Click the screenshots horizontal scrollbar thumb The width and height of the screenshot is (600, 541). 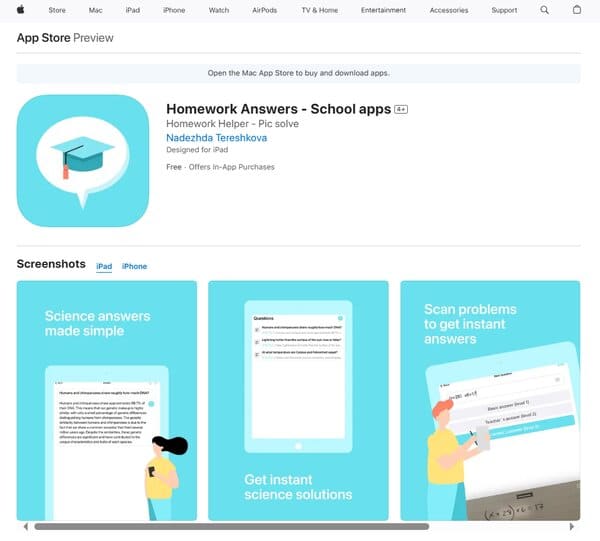pos(232,527)
